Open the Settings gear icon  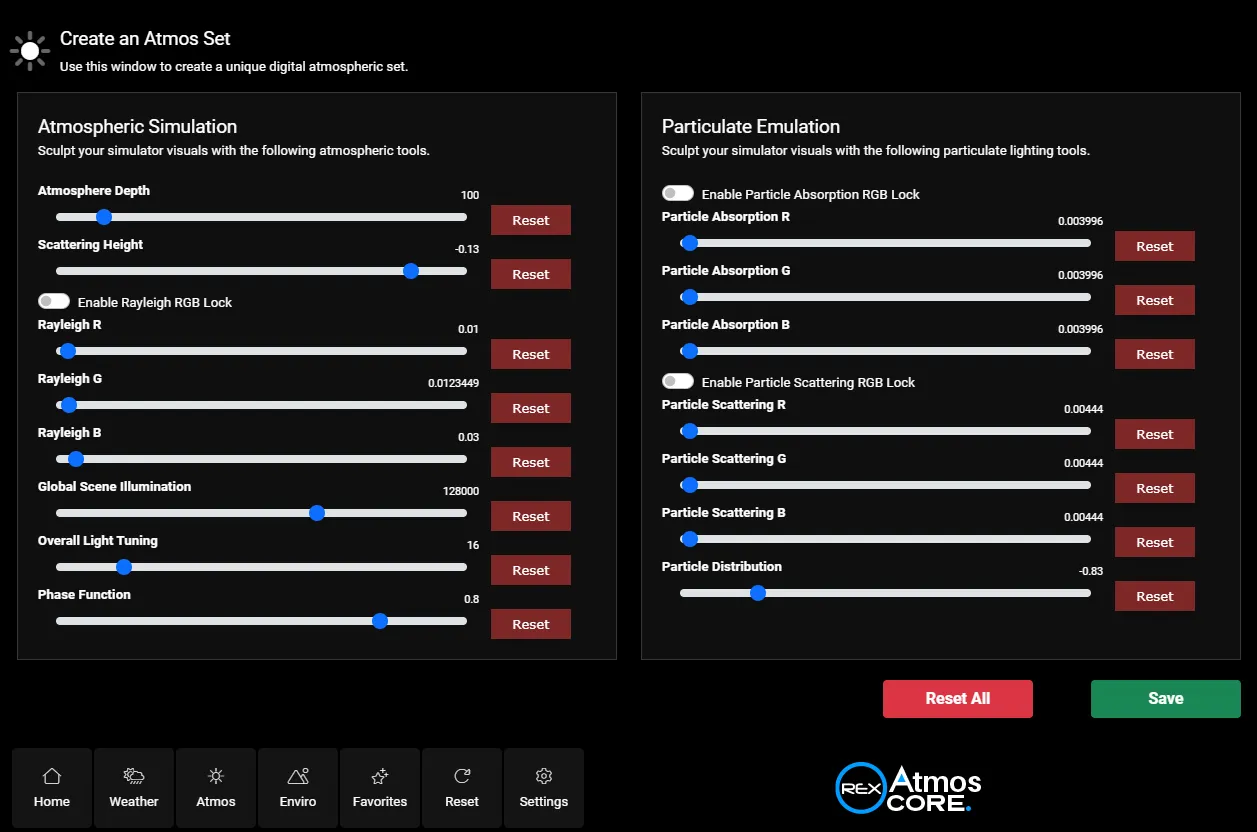tap(544, 777)
